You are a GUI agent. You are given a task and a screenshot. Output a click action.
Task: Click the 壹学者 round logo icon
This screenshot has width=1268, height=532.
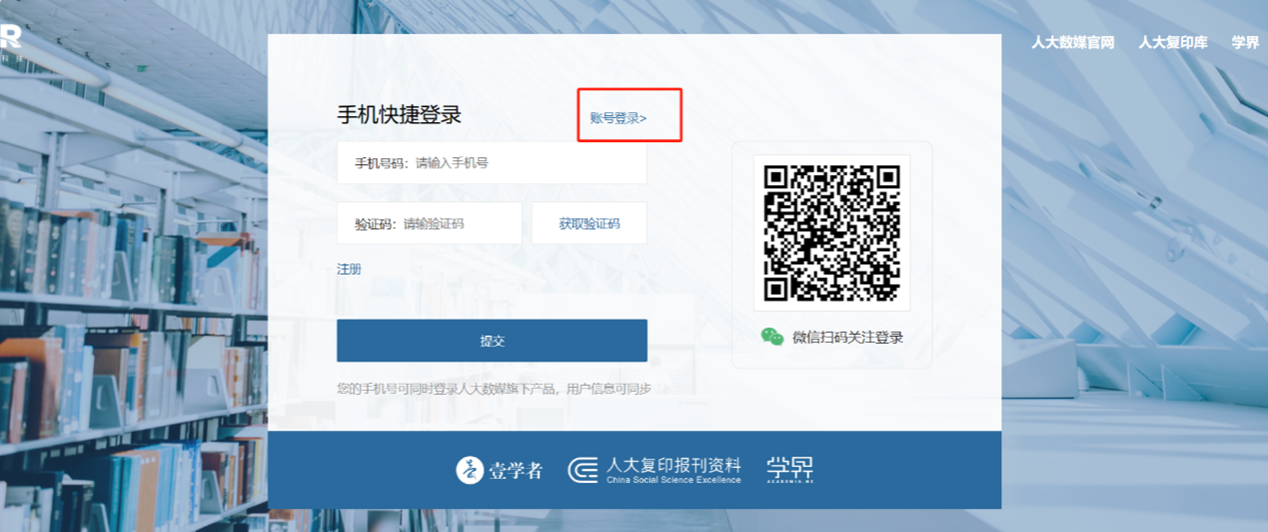(470, 470)
